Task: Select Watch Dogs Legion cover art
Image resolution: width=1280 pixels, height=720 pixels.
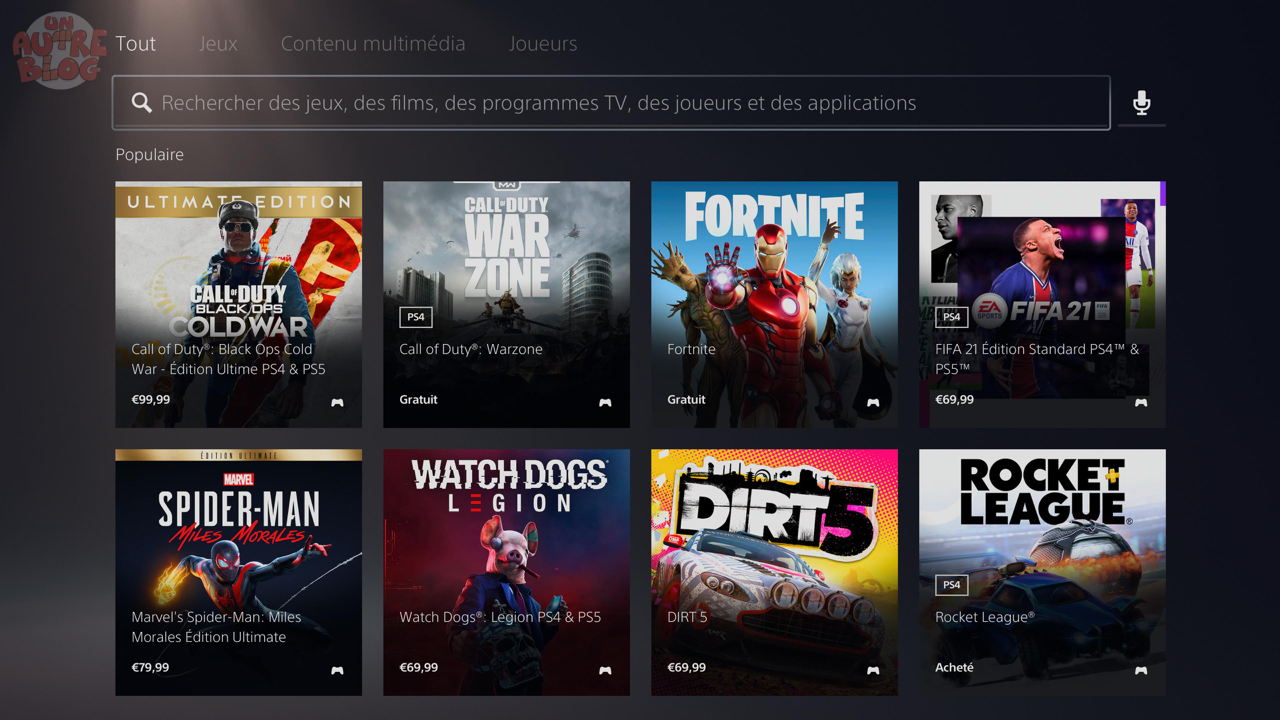Action: (507, 573)
